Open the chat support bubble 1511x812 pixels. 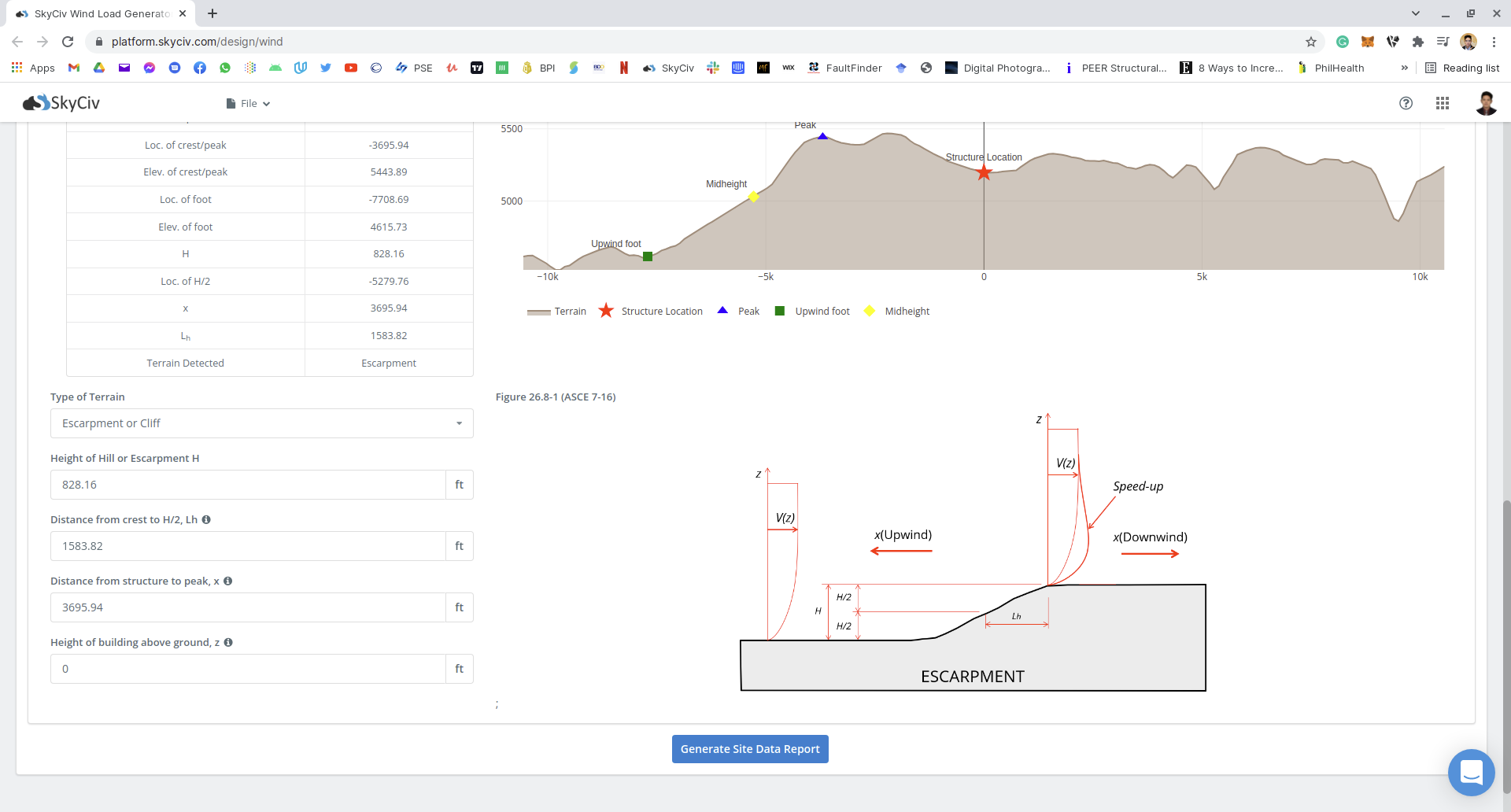(1471, 772)
